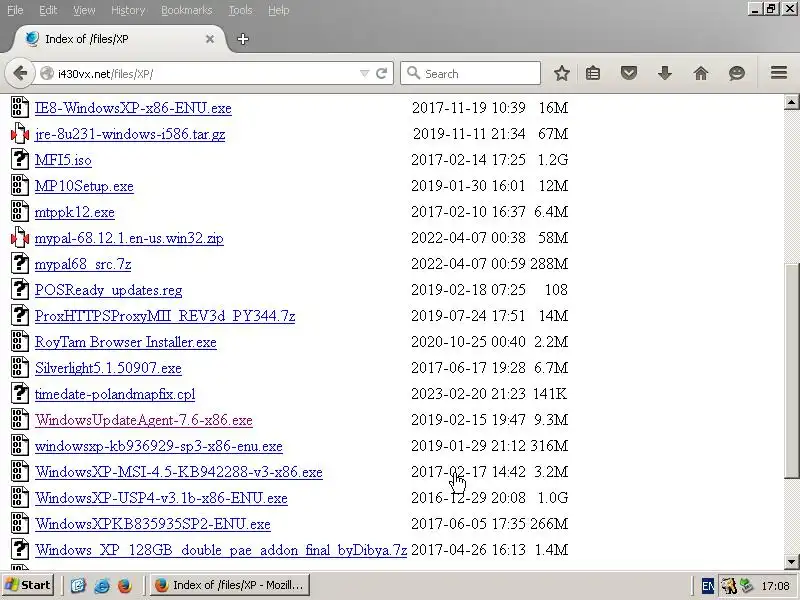Click WindowsXPKB835935SP2-ENU.exe link
Screen dimensions: 800x600
click(153, 524)
